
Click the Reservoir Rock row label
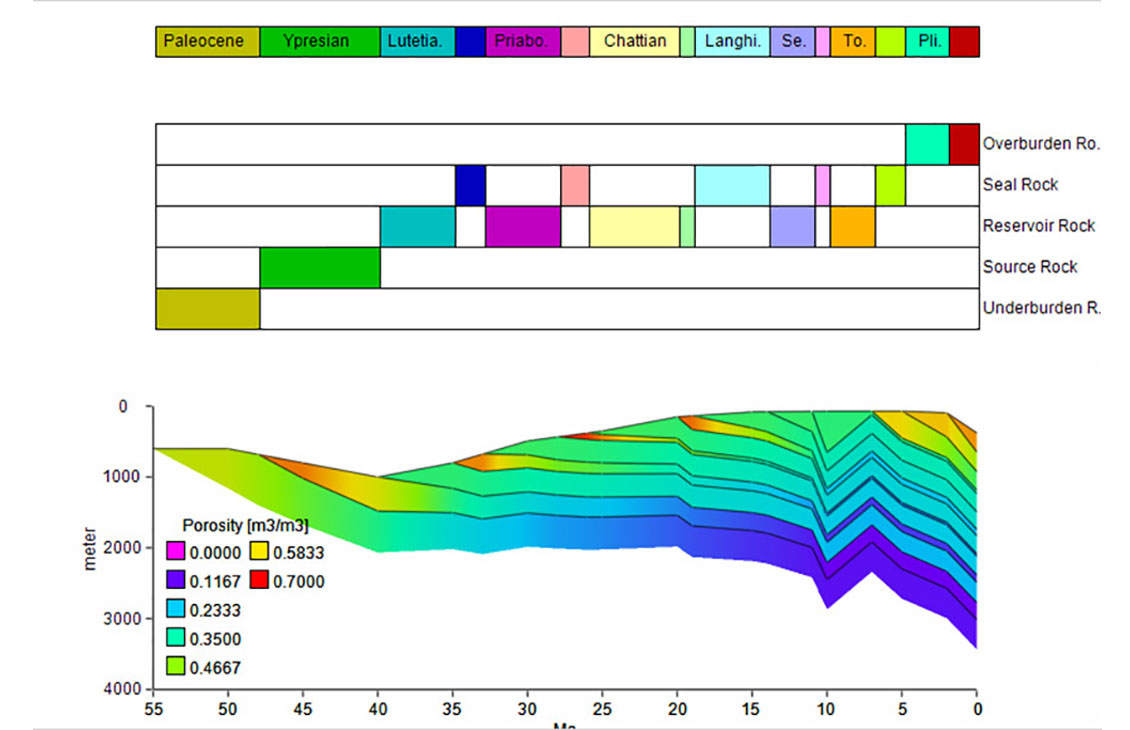tap(1038, 226)
